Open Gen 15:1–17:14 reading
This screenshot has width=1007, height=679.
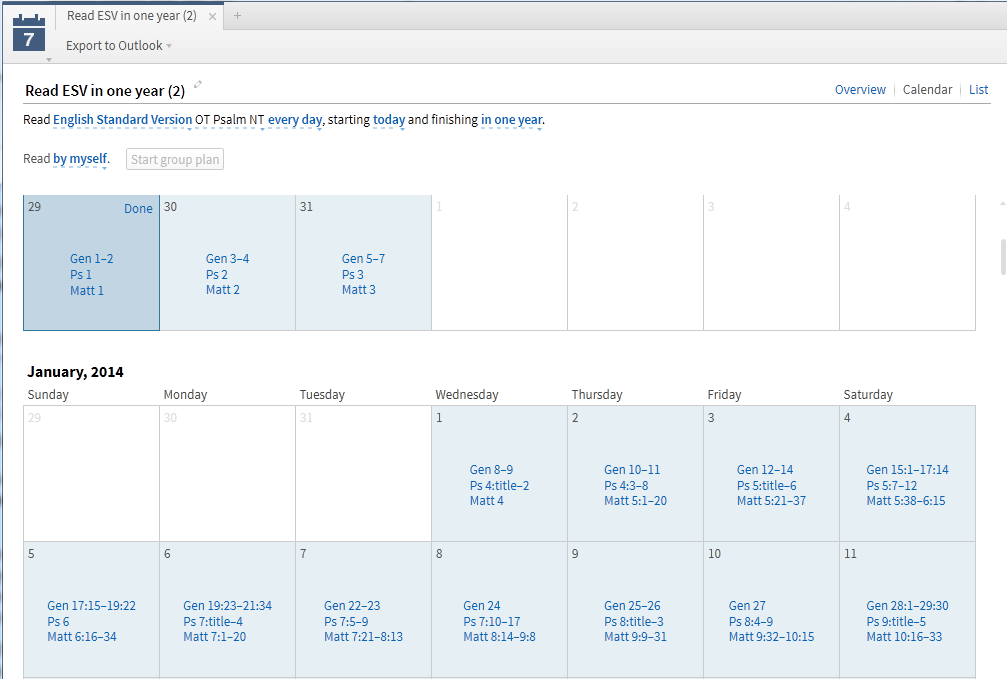coord(907,470)
